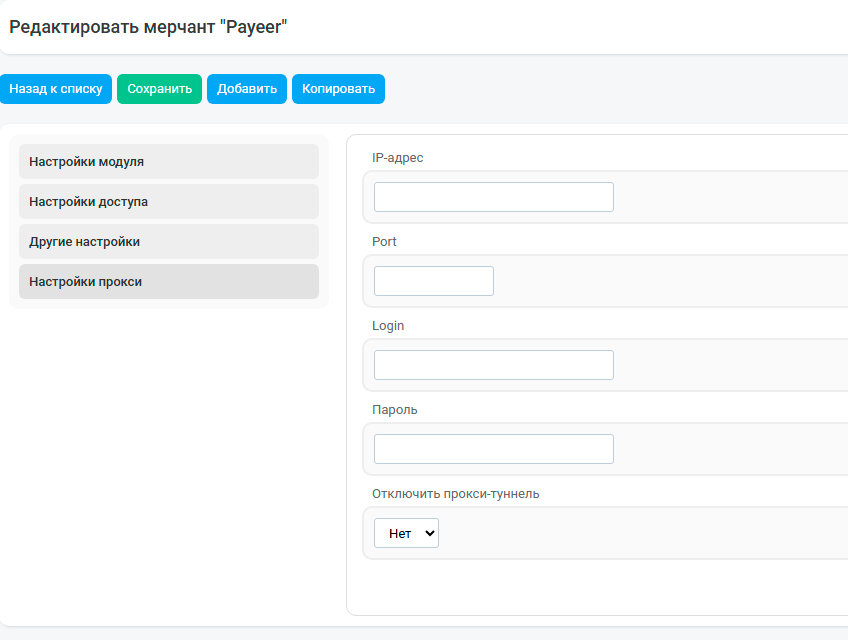The width and height of the screenshot is (848, 640).
Task: Focus the Login input field
Action: [x=494, y=365]
